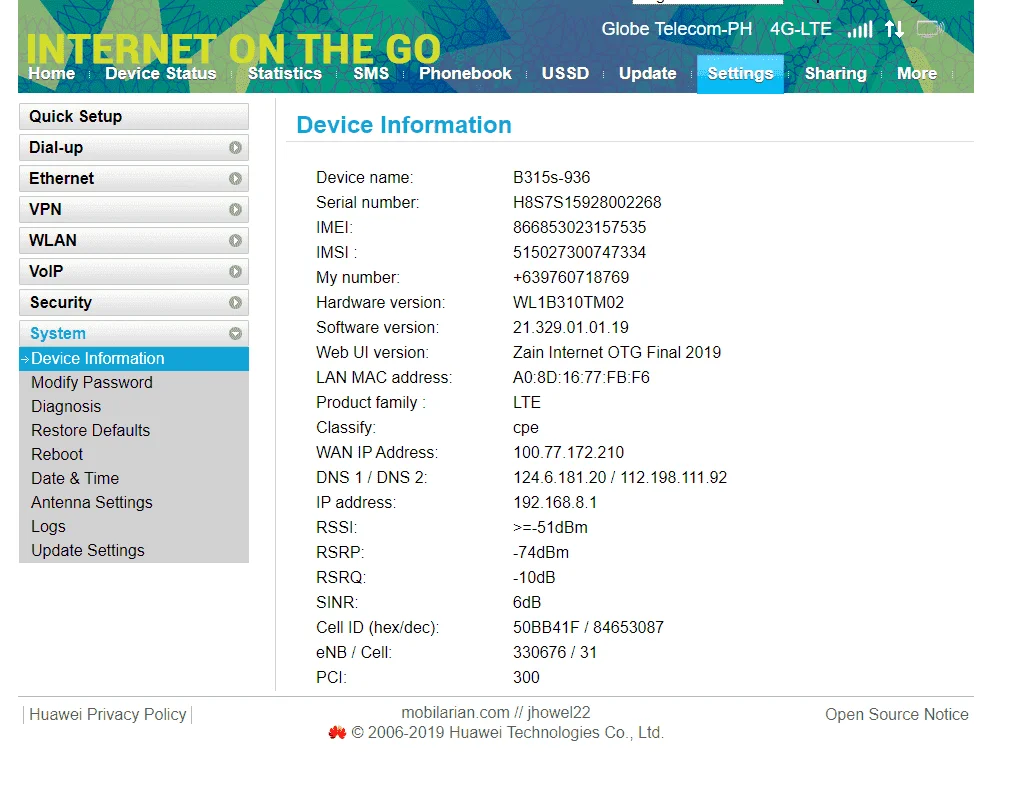This screenshot has height=805, width=1035.
Task: Select Device Information in sidebar
Action: coord(134,358)
